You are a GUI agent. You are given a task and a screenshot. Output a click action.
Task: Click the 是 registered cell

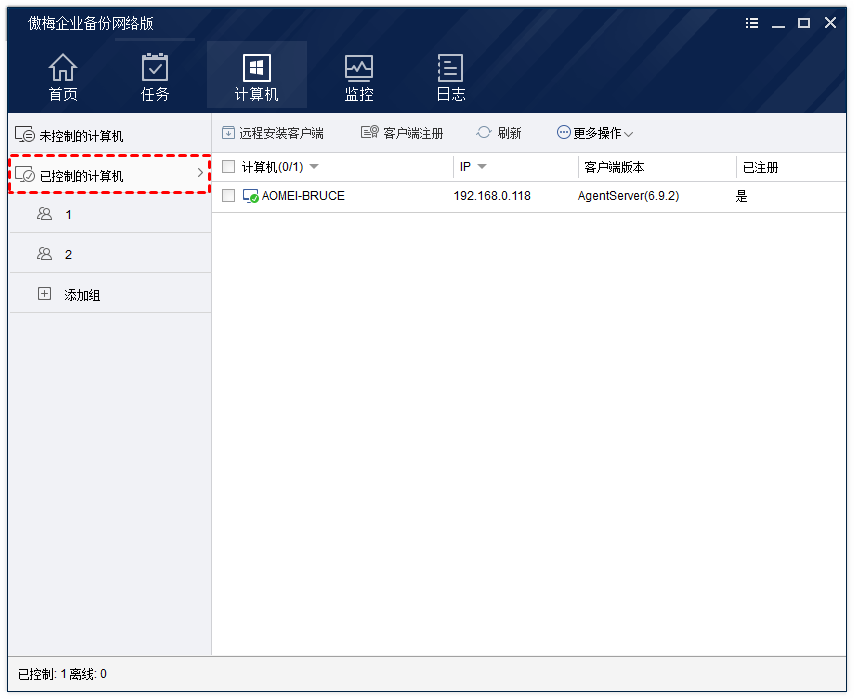click(x=741, y=196)
